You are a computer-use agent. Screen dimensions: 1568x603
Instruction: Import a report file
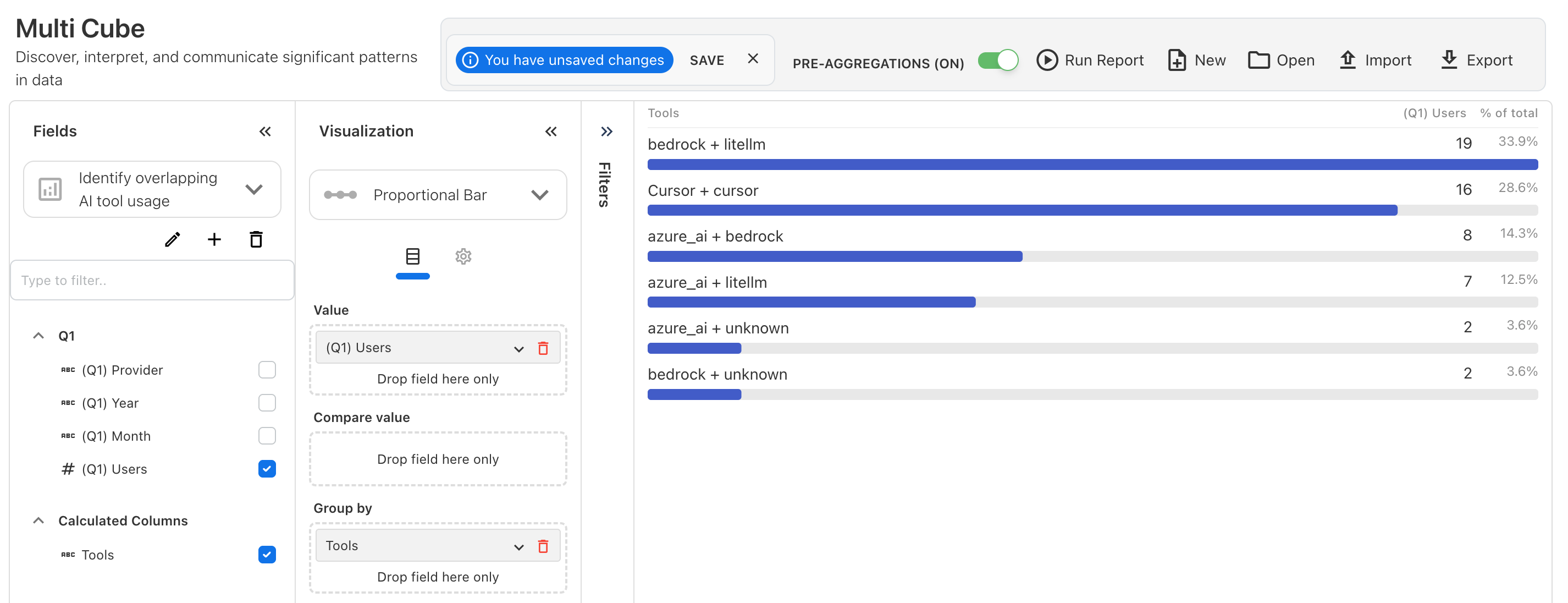(x=1376, y=59)
